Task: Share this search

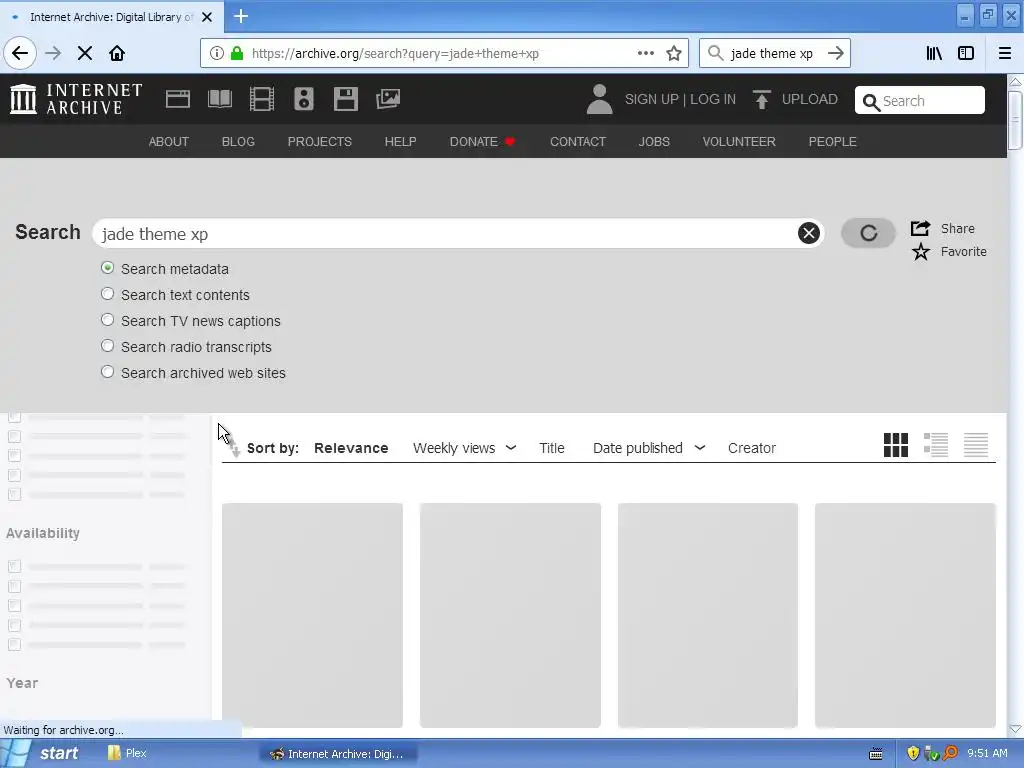Action: click(x=943, y=228)
